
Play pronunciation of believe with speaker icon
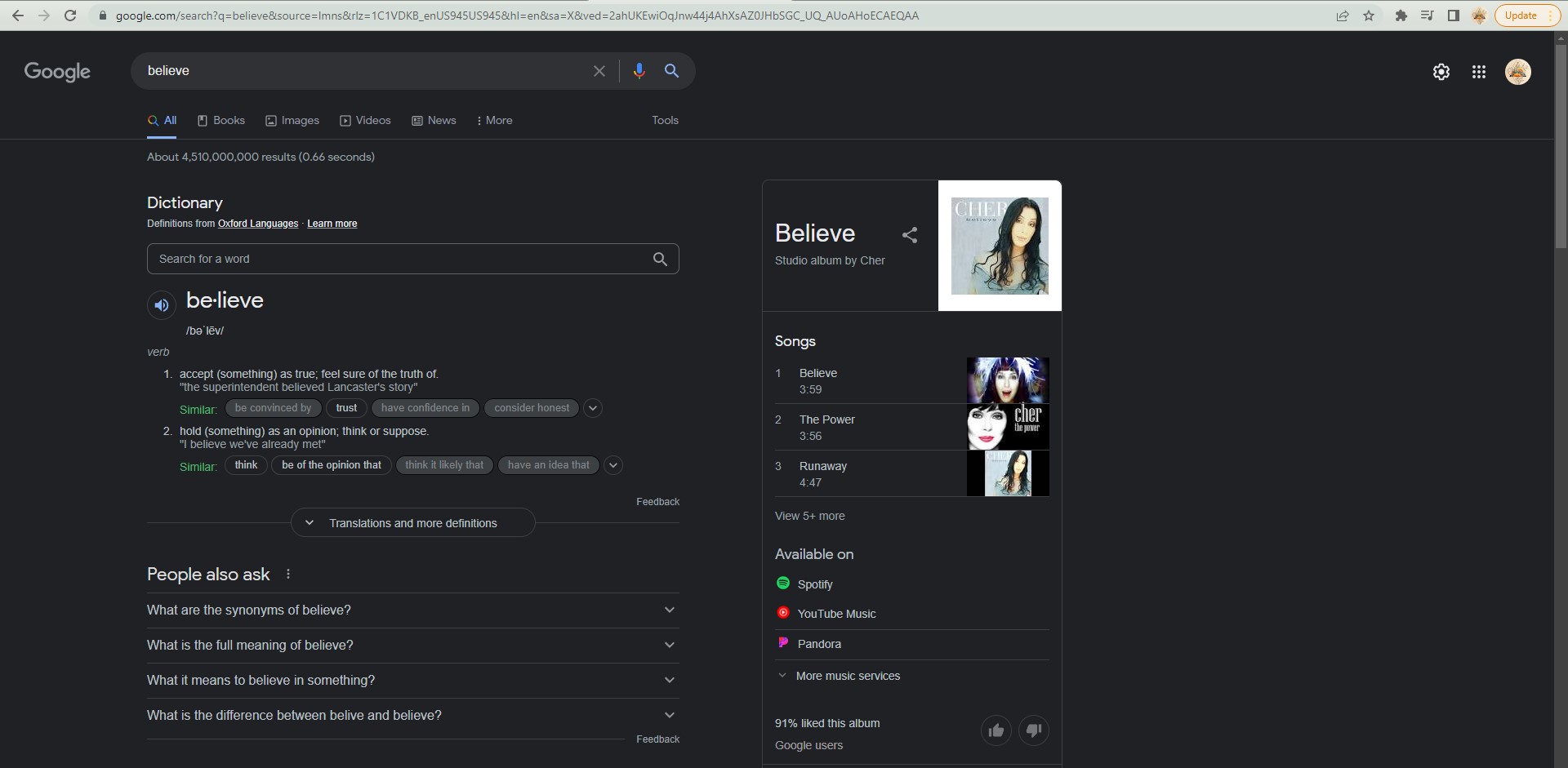[162, 305]
